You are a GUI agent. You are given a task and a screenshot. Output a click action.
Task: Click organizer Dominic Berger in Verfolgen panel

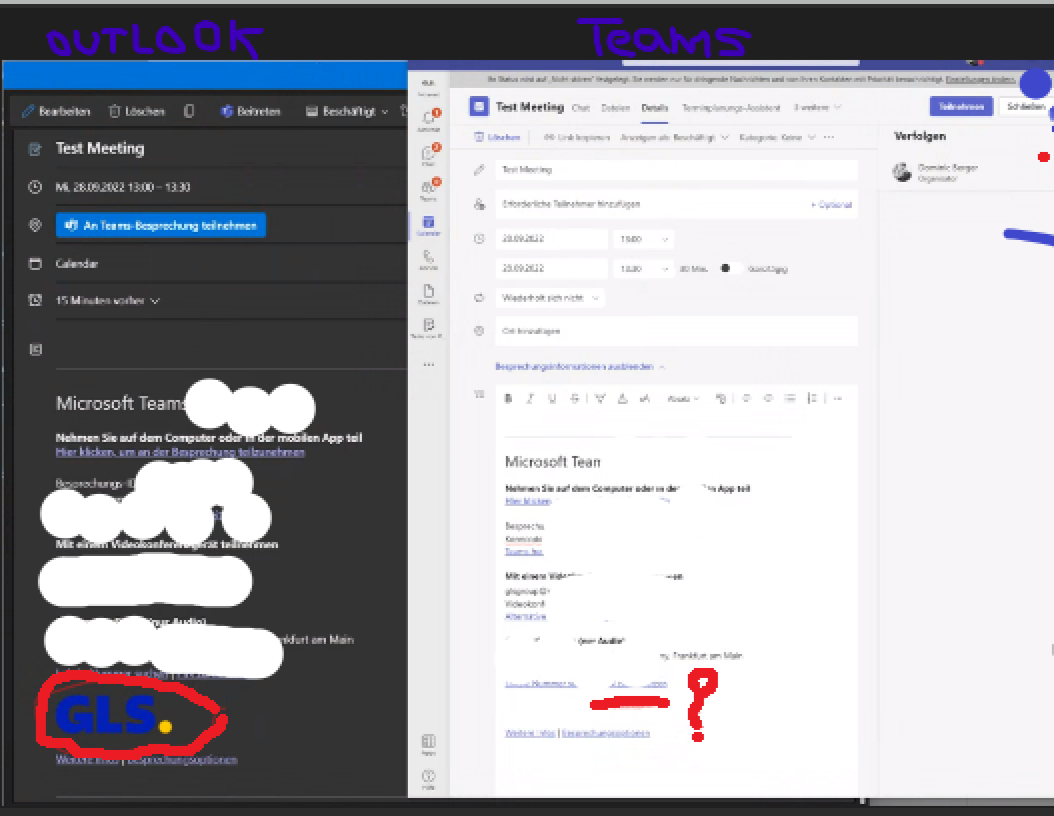(935, 172)
